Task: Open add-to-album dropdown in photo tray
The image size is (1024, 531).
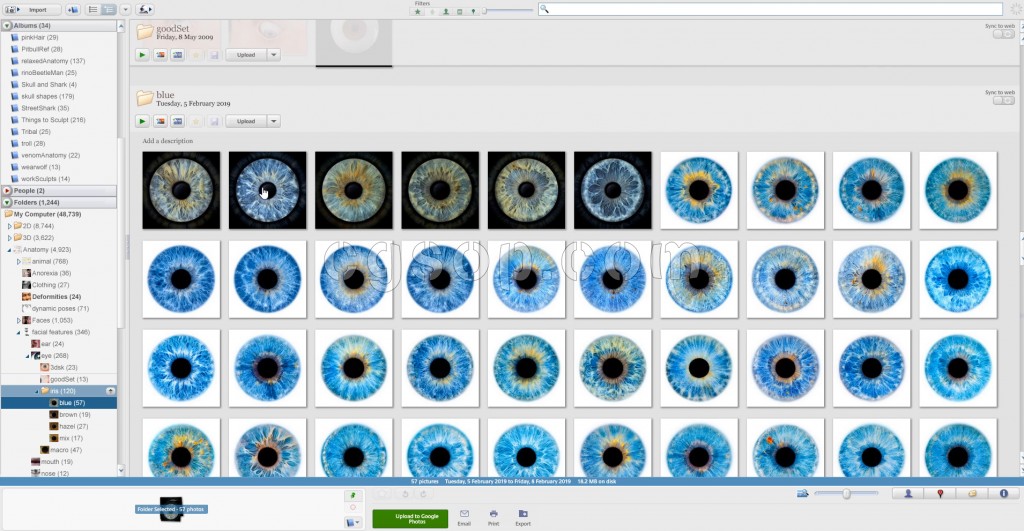Action: [353, 523]
